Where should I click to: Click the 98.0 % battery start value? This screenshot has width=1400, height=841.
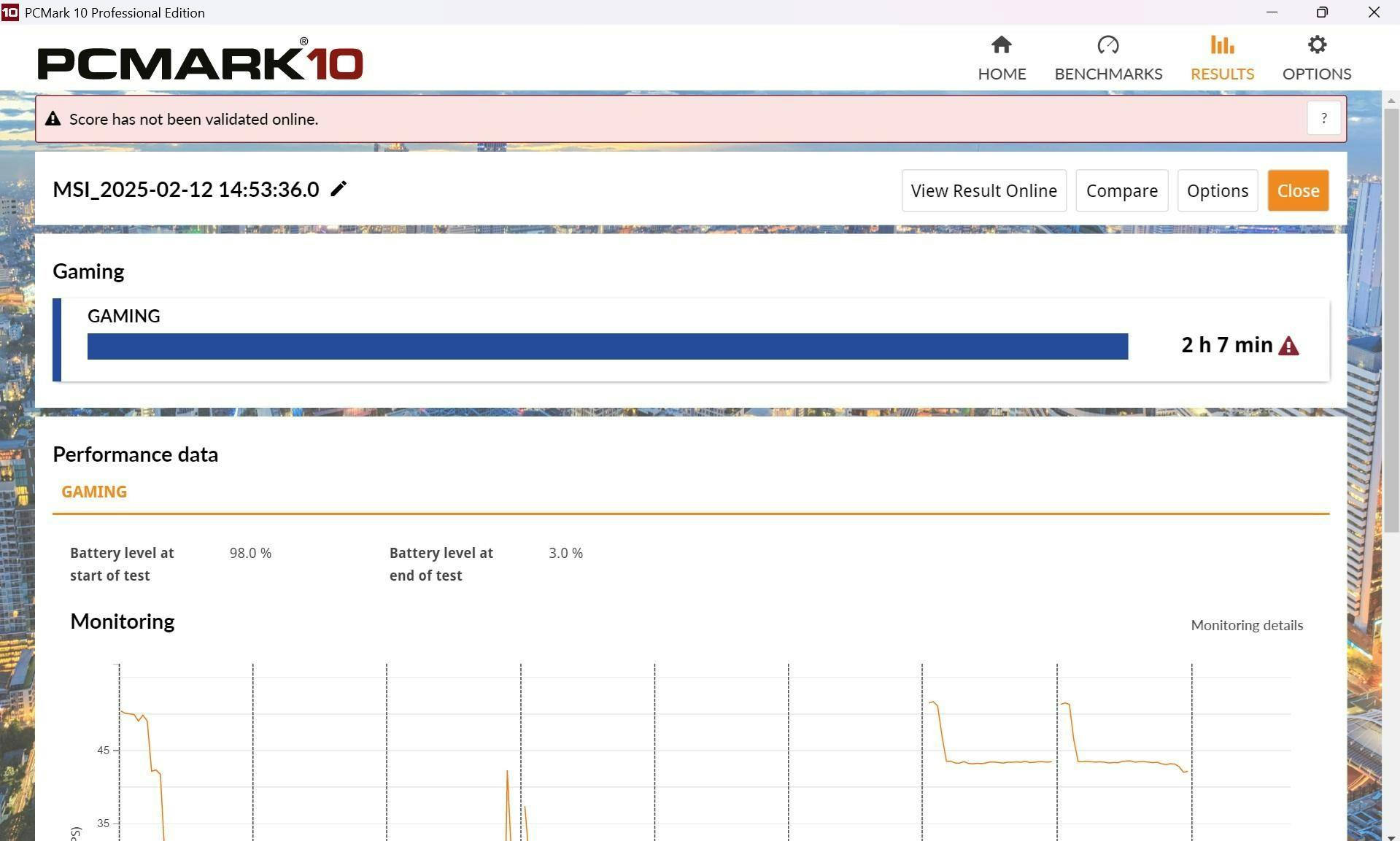point(250,553)
